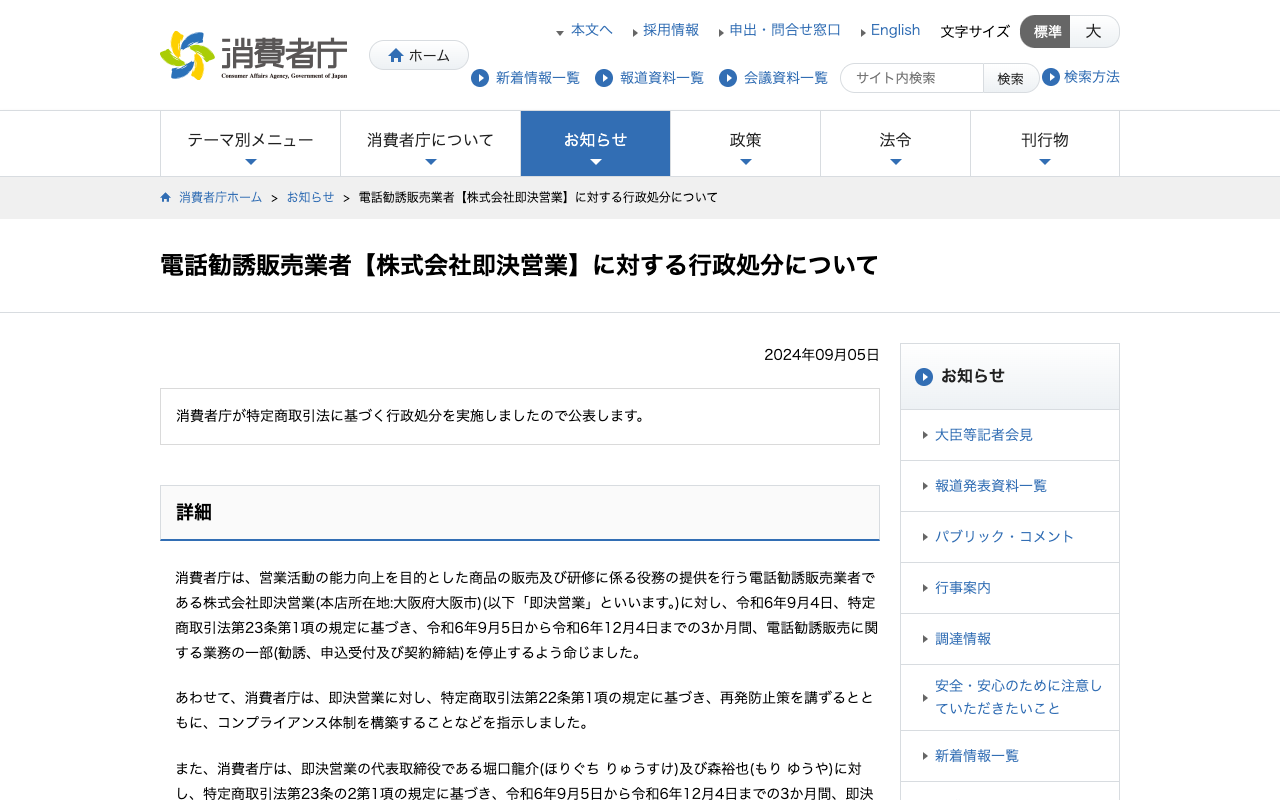This screenshot has height=800, width=1280.
Task: Open 会議資料一覧 link
Action: pos(785,78)
